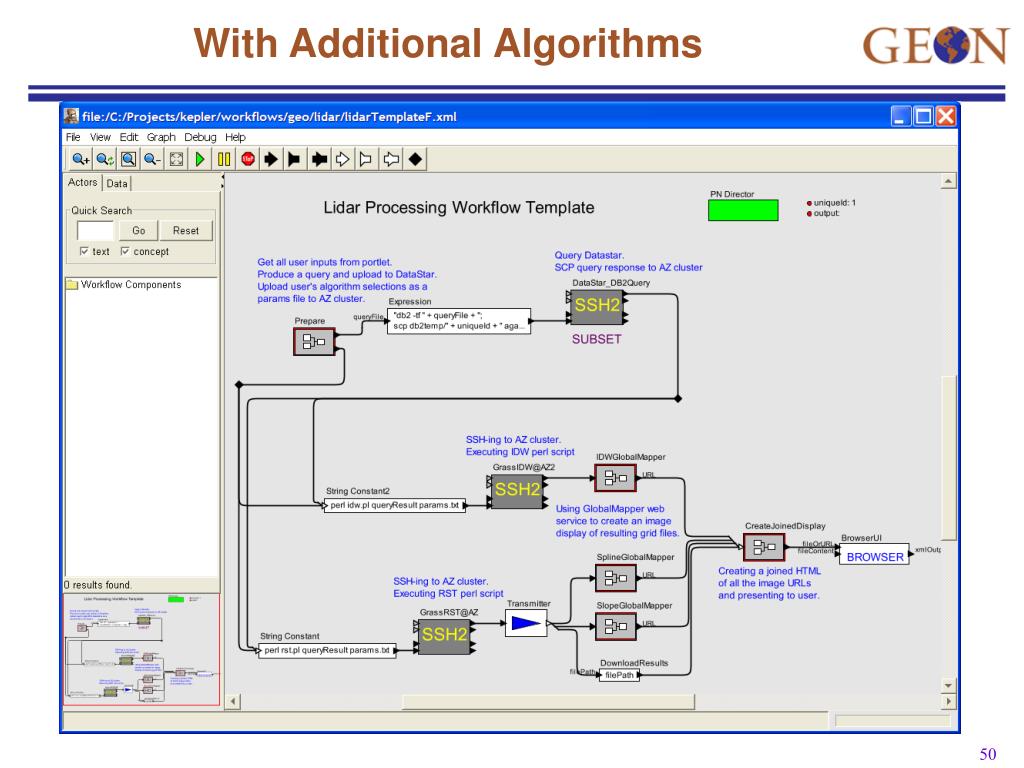This screenshot has height=768, width=1024.
Task: Add a relation with black diamond icon
Action: tap(415, 159)
